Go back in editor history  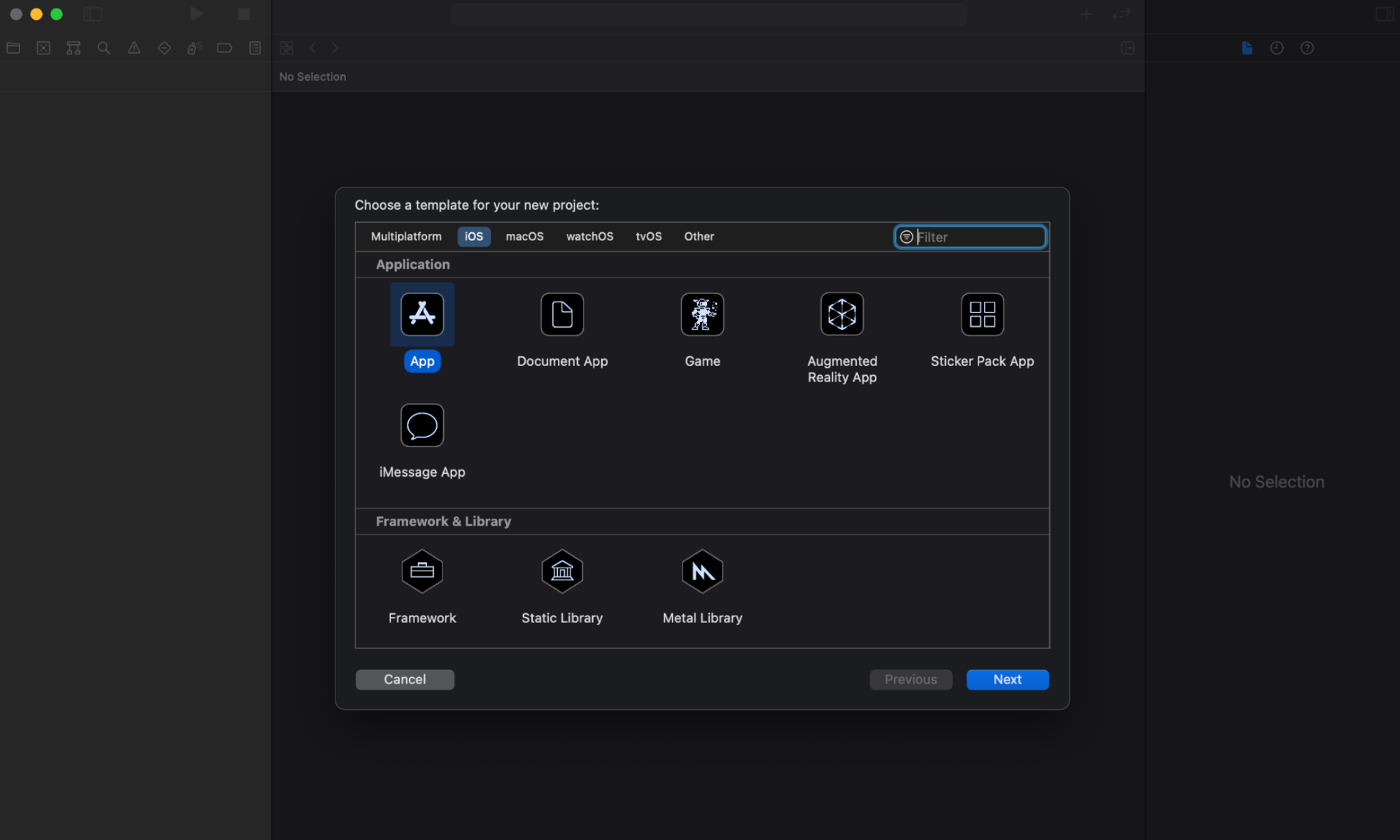click(313, 48)
